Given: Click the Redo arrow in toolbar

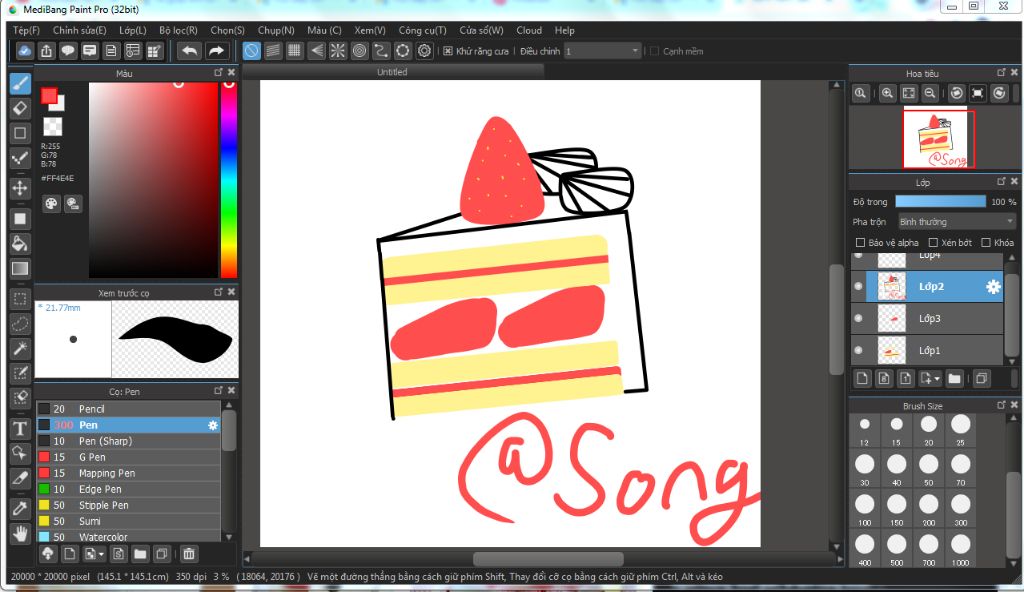Looking at the screenshot, I should point(216,51).
